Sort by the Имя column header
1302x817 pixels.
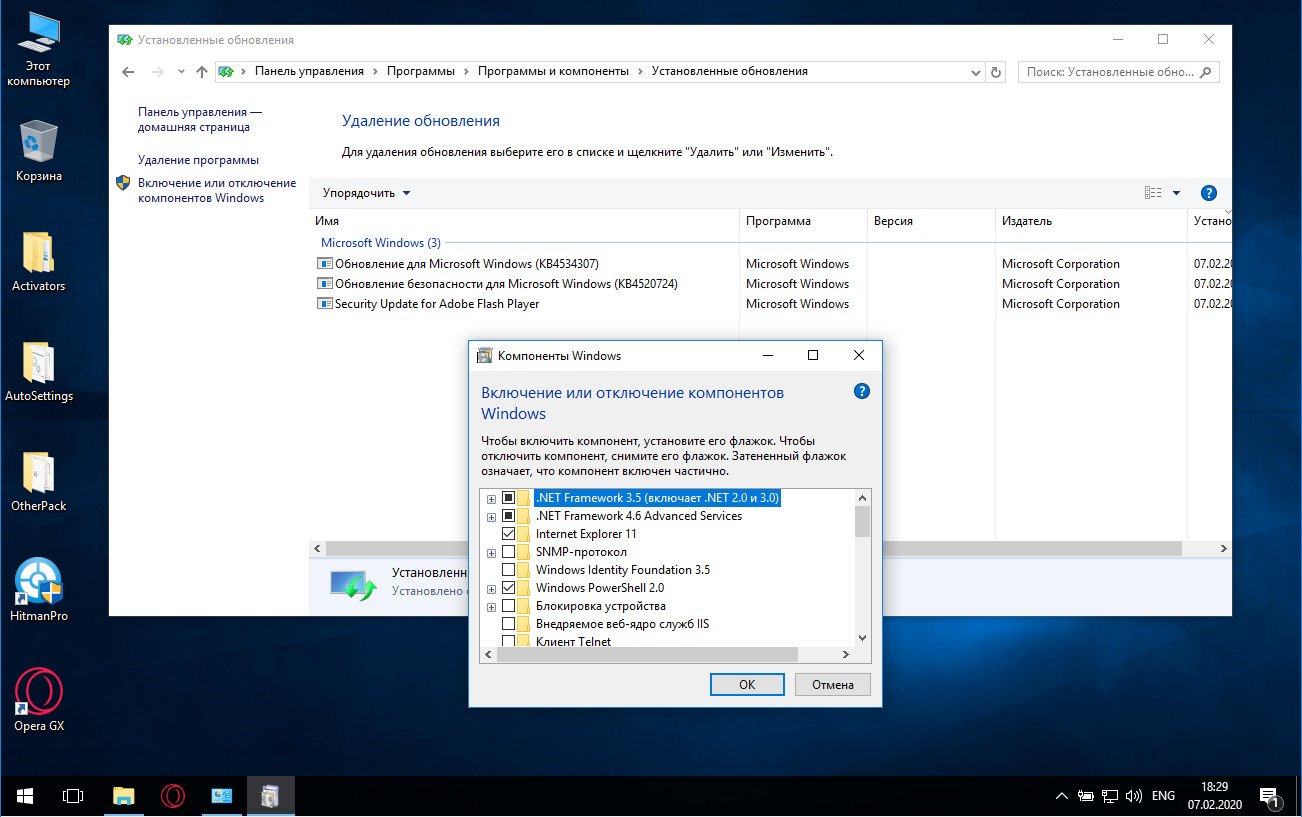tap(524, 221)
